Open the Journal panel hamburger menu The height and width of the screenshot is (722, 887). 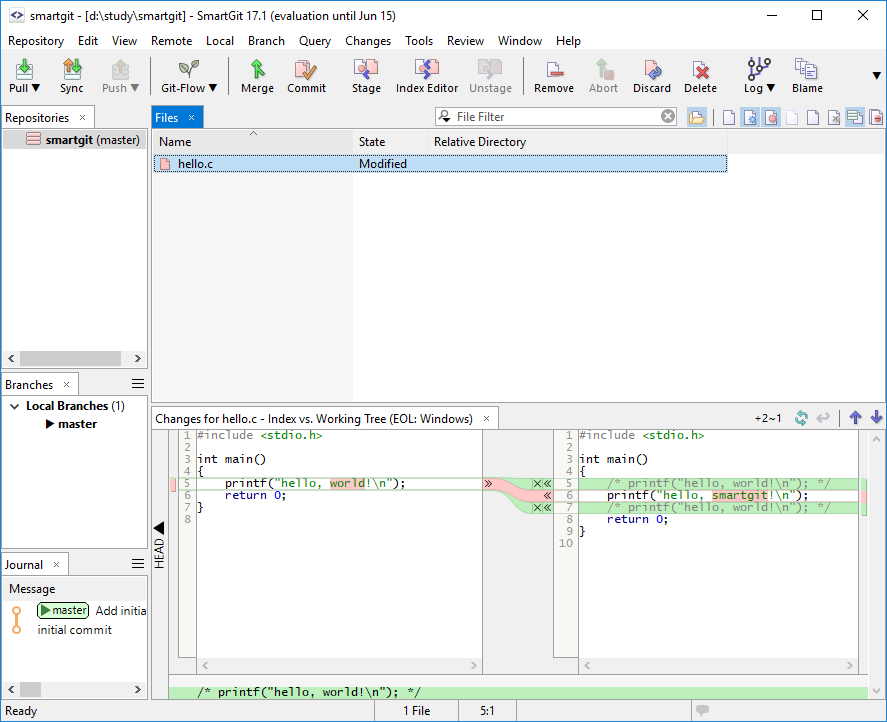[x=137, y=564]
